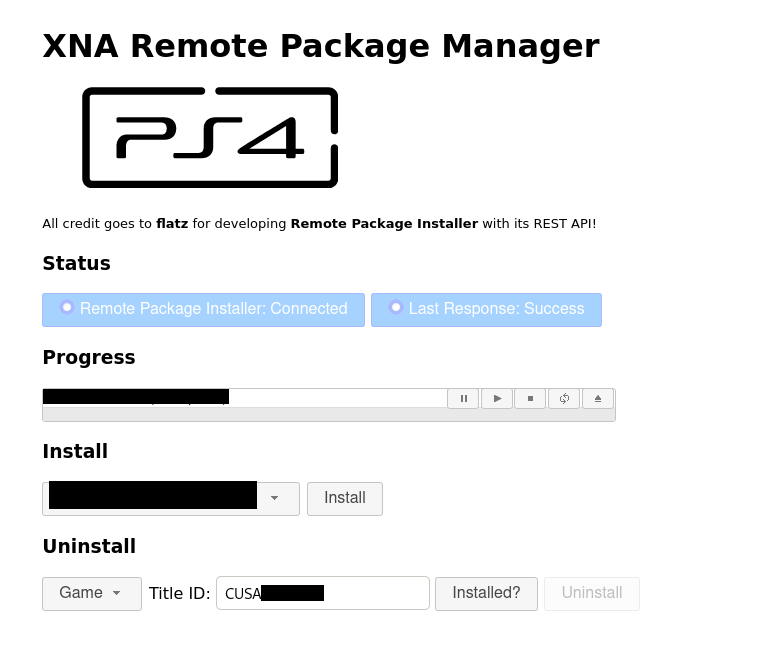Pause the current package transfer
Viewport: 761px width, 652px height.
[463, 399]
